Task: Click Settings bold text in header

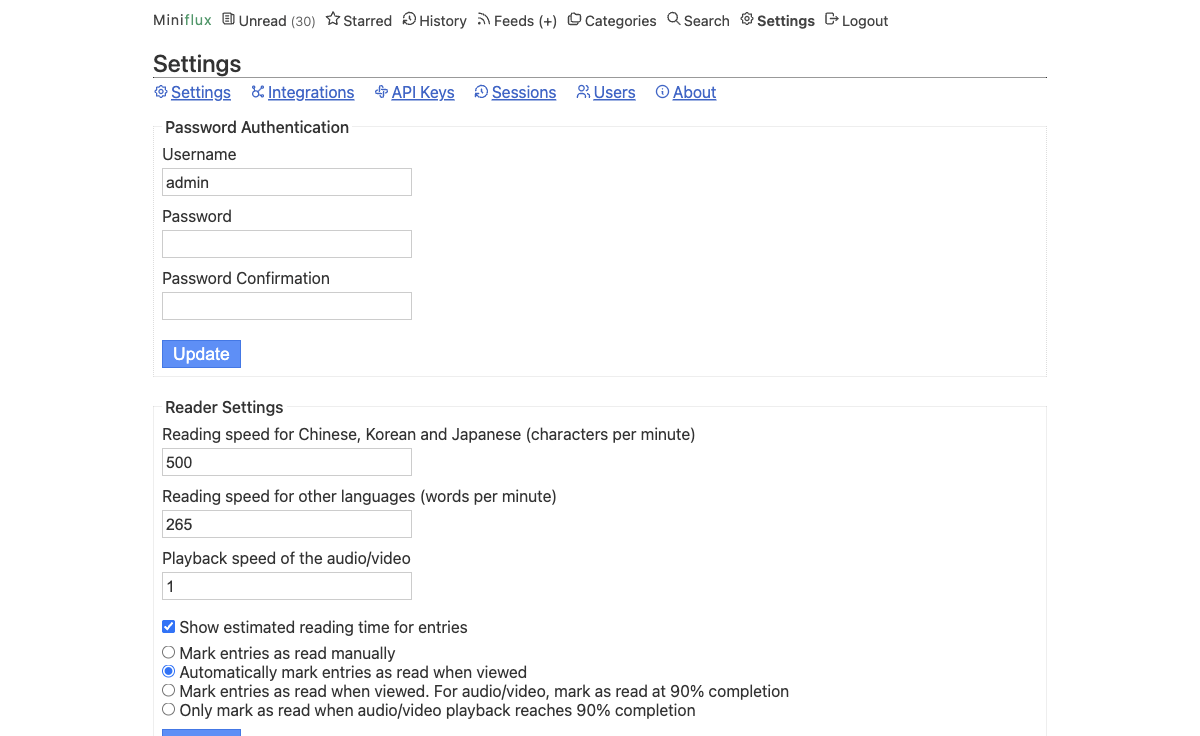Action: (x=786, y=21)
